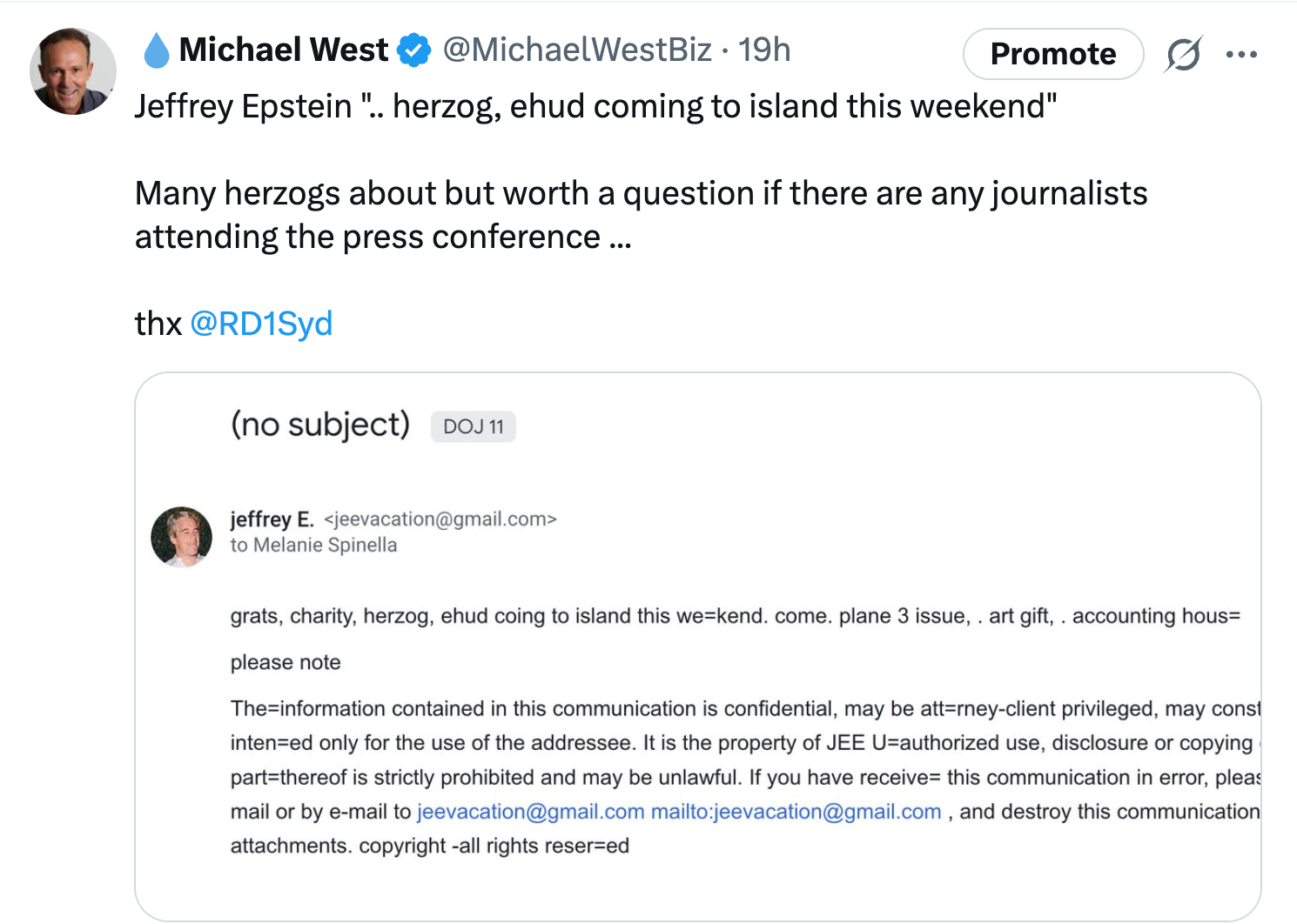Click the mailto:jeevacation@gmail.com link
Image resolution: width=1297 pixels, height=924 pixels.
[796, 812]
